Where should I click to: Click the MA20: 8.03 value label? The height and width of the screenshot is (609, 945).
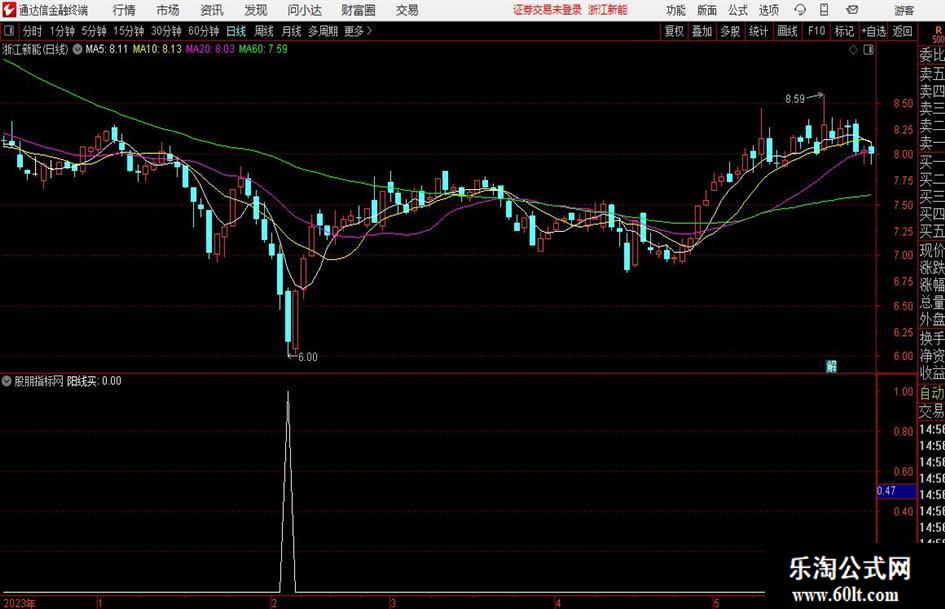210,49
